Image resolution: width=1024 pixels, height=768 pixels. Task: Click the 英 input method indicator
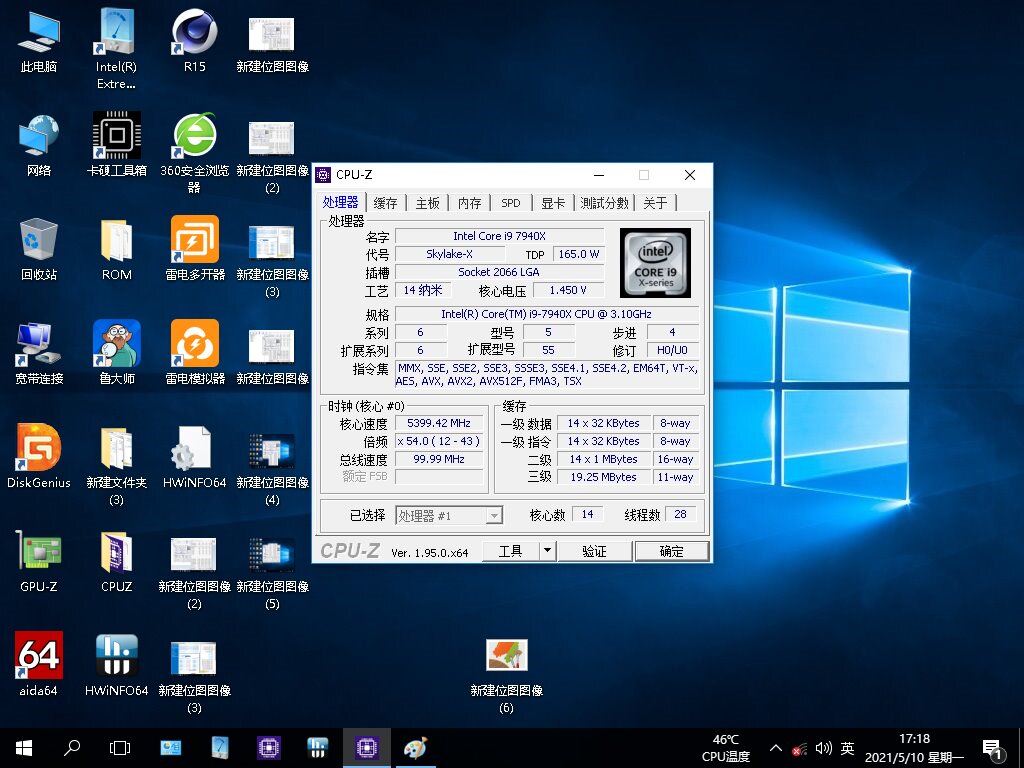click(848, 748)
